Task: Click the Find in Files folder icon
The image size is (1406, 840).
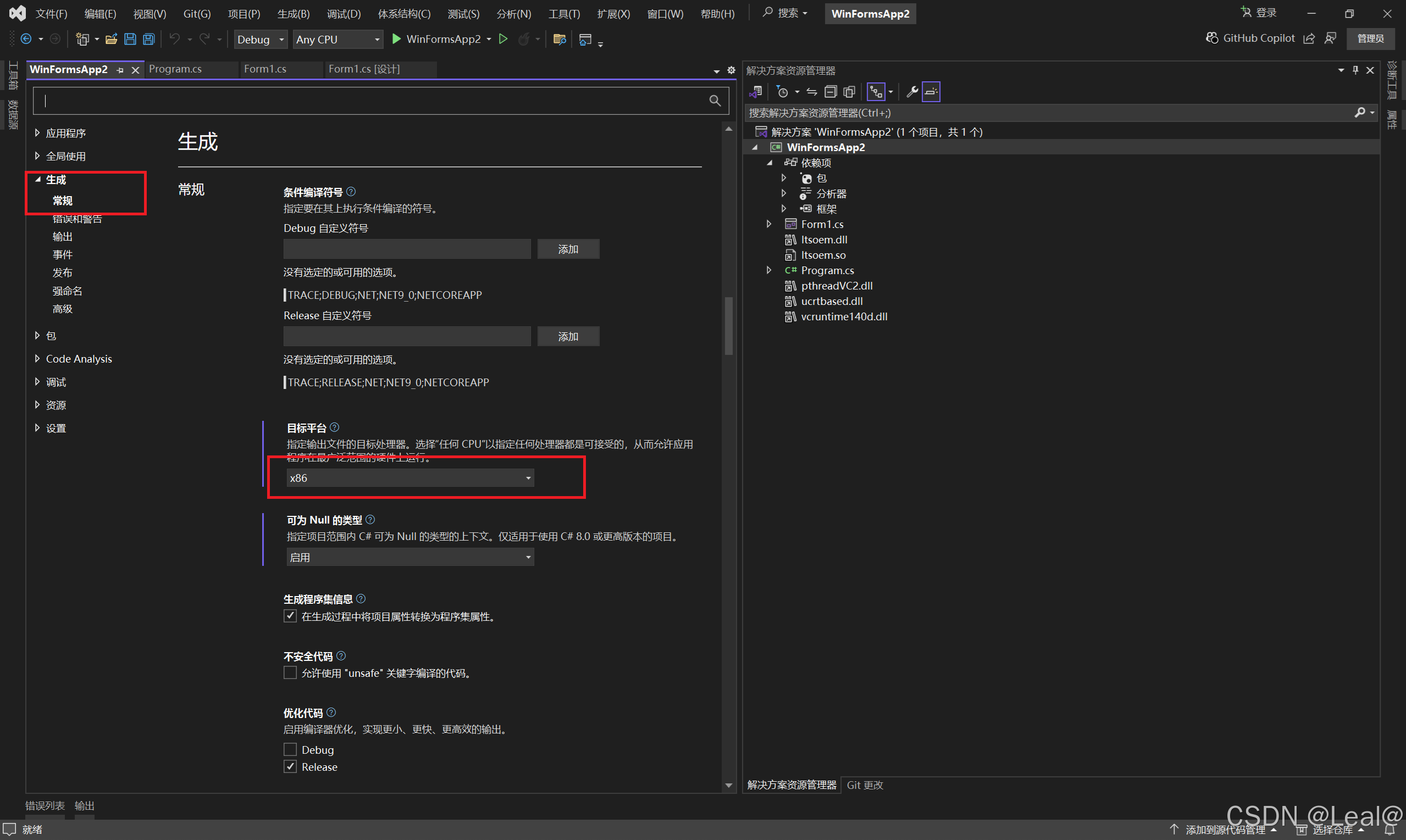Action: point(559,39)
